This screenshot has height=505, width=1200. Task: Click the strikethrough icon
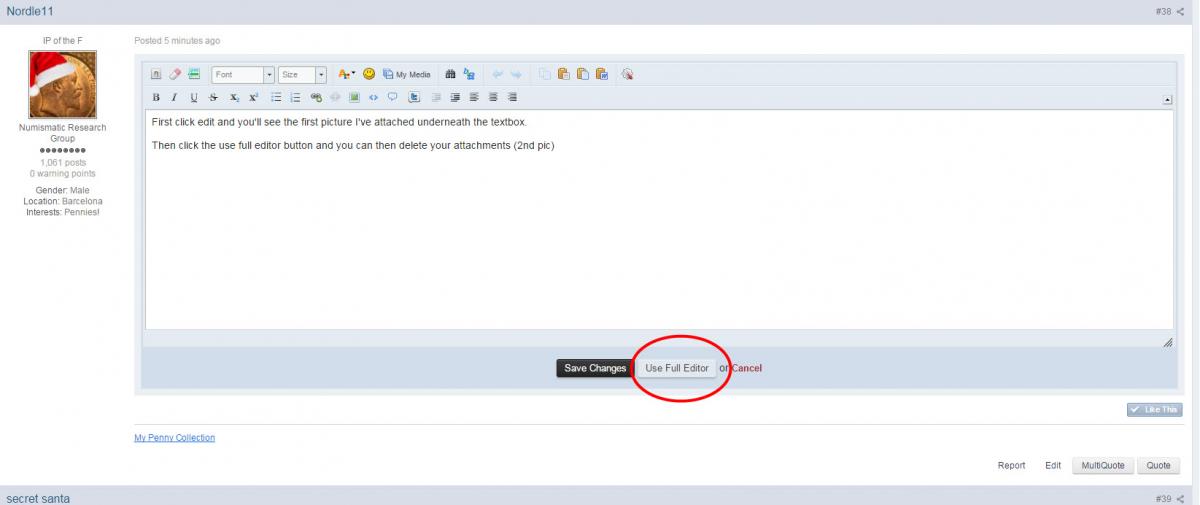[213, 97]
